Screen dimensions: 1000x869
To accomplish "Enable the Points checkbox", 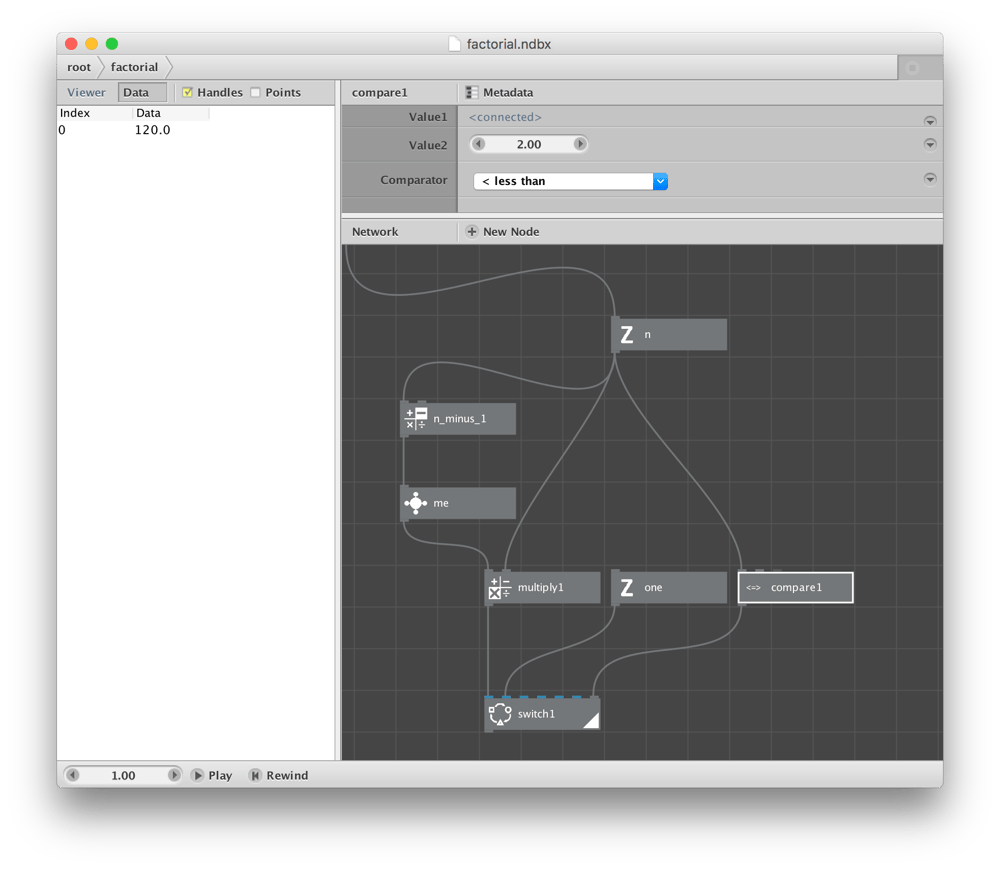I will coord(256,92).
